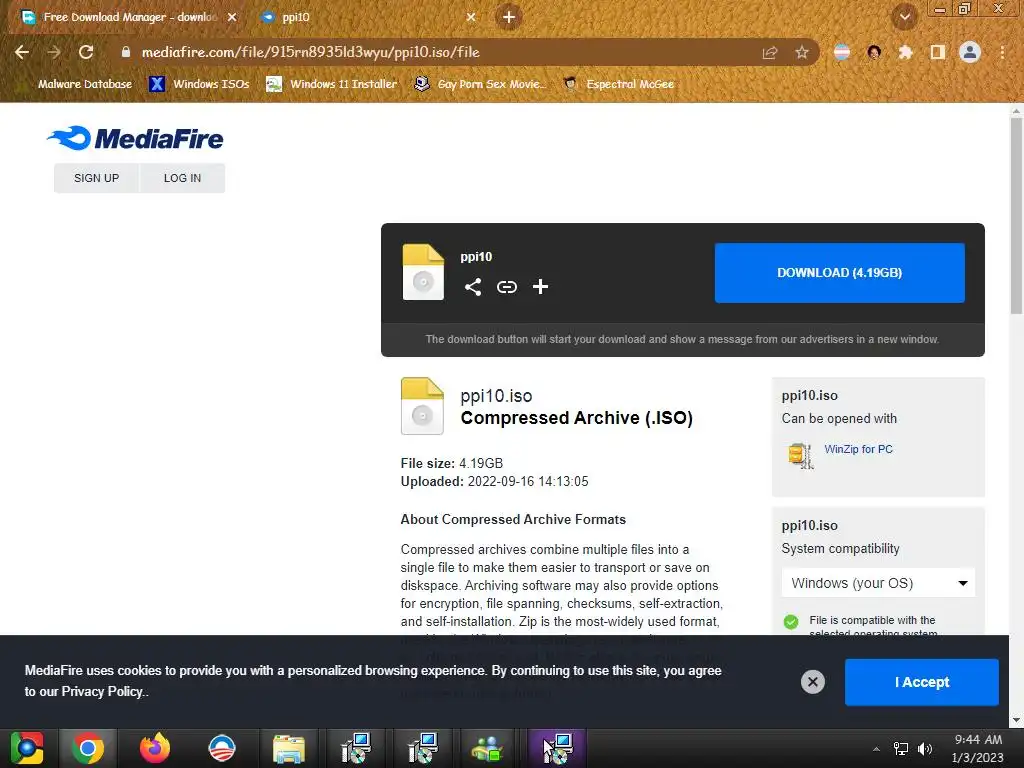Image resolution: width=1024 pixels, height=768 pixels.
Task: Open the Windows 11 Installer bookmark
Action: click(331, 84)
